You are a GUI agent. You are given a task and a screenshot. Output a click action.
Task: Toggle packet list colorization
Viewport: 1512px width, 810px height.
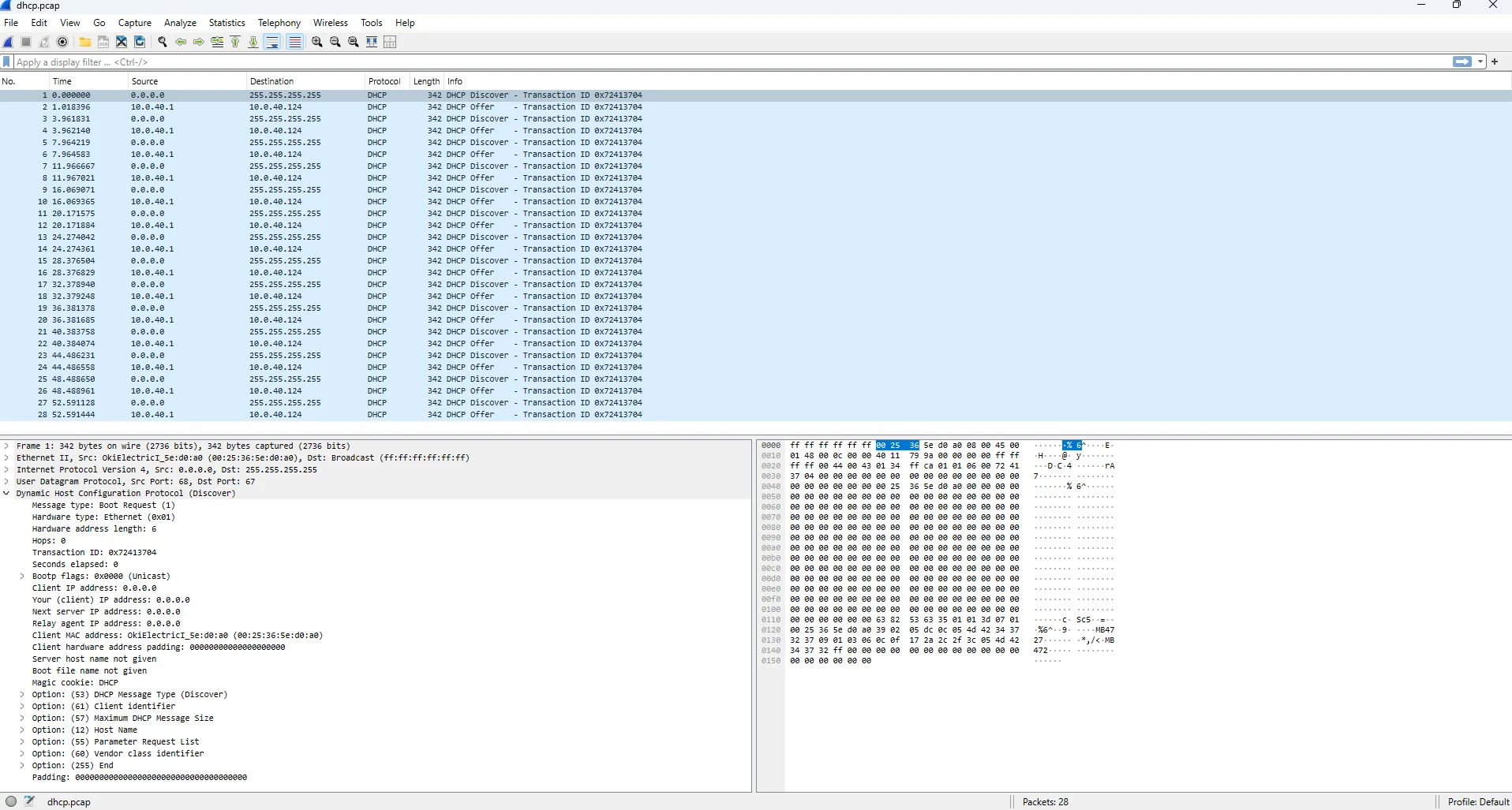(x=295, y=42)
